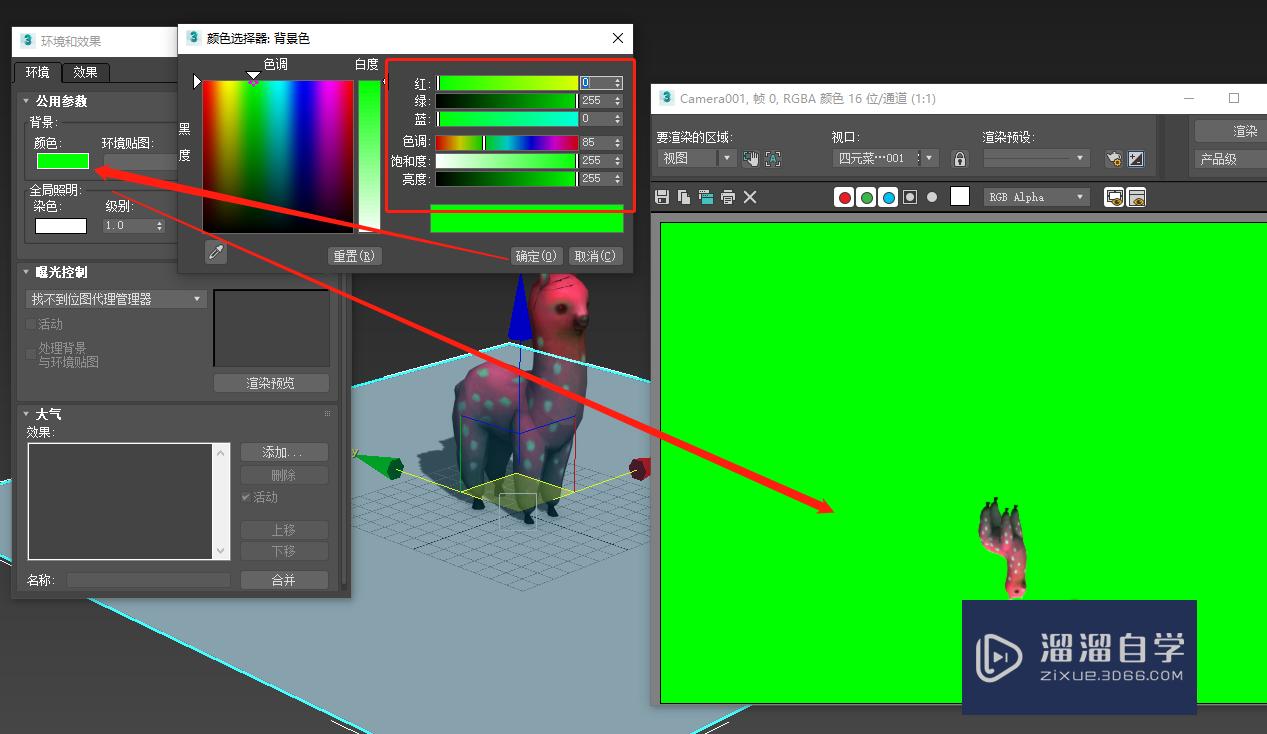The height and width of the screenshot is (734, 1267).
Task: Toggle the green channel display
Action: click(867, 197)
